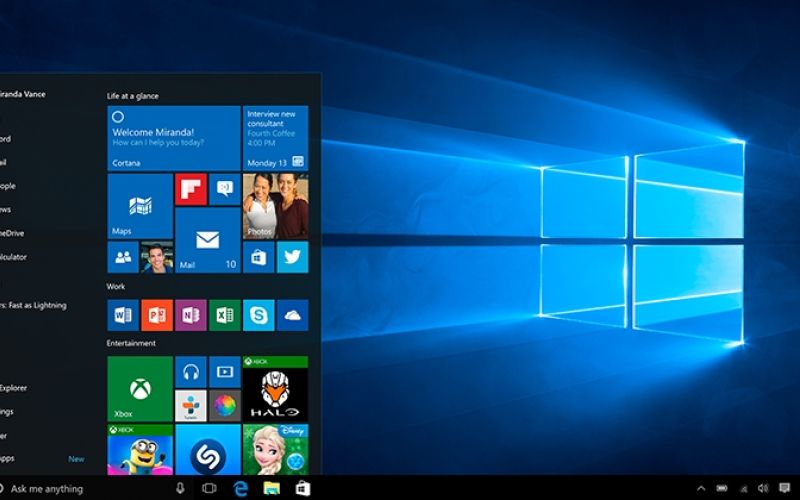800x500 pixels.
Task: Launch the Halo game tile
Action: click(276, 389)
